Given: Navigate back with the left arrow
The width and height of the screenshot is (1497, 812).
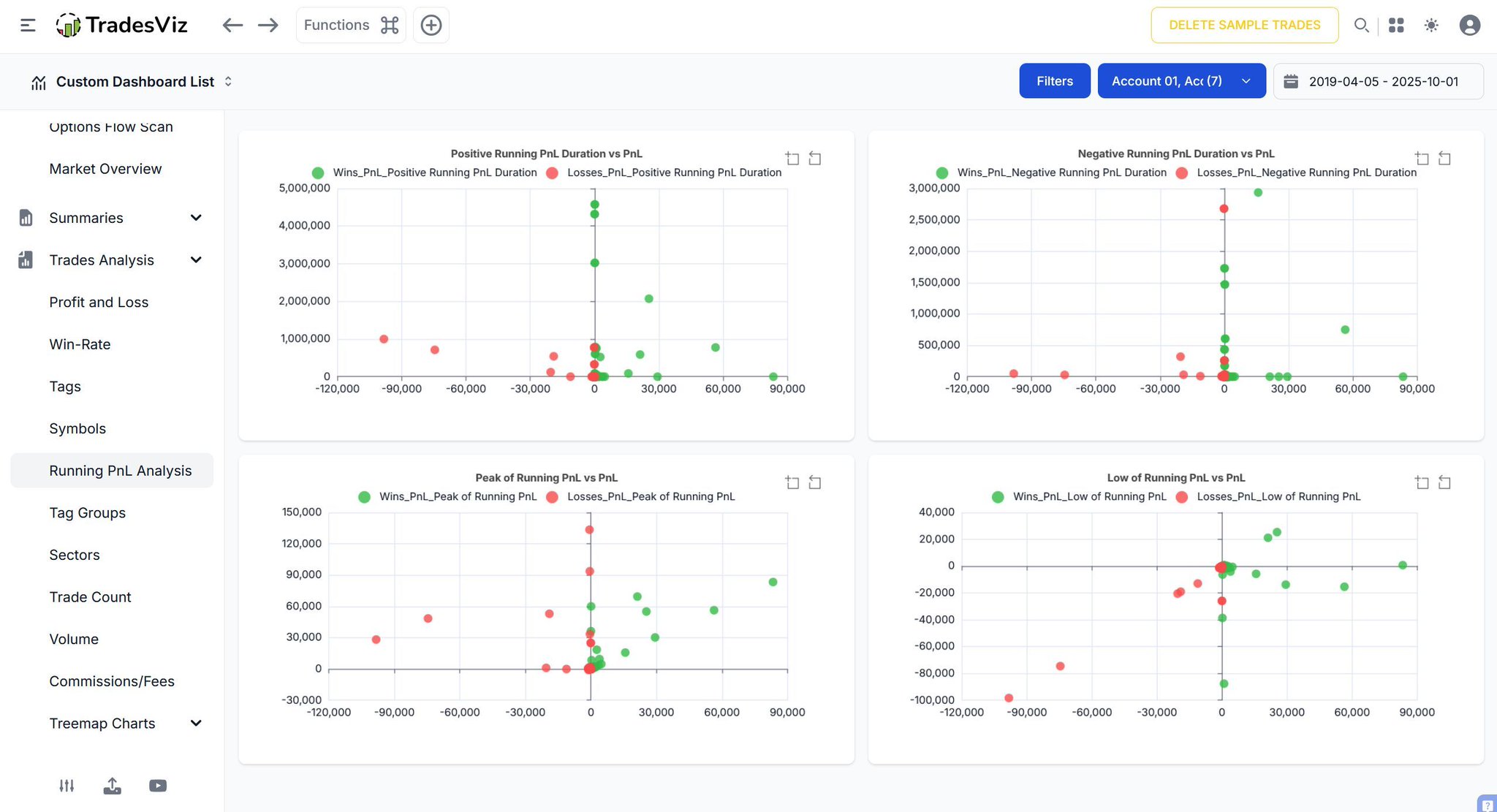Looking at the screenshot, I should point(232,26).
